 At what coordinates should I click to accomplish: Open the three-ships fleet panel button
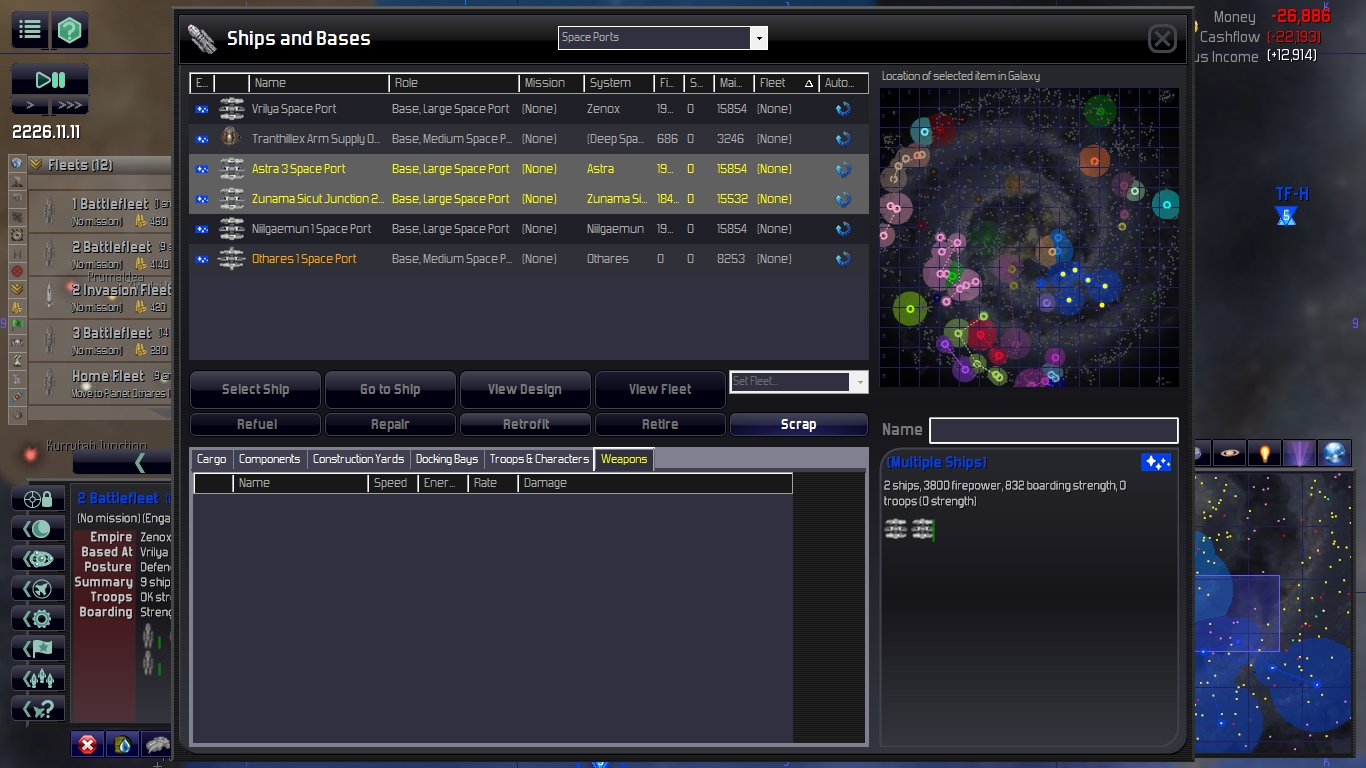point(38,679)
